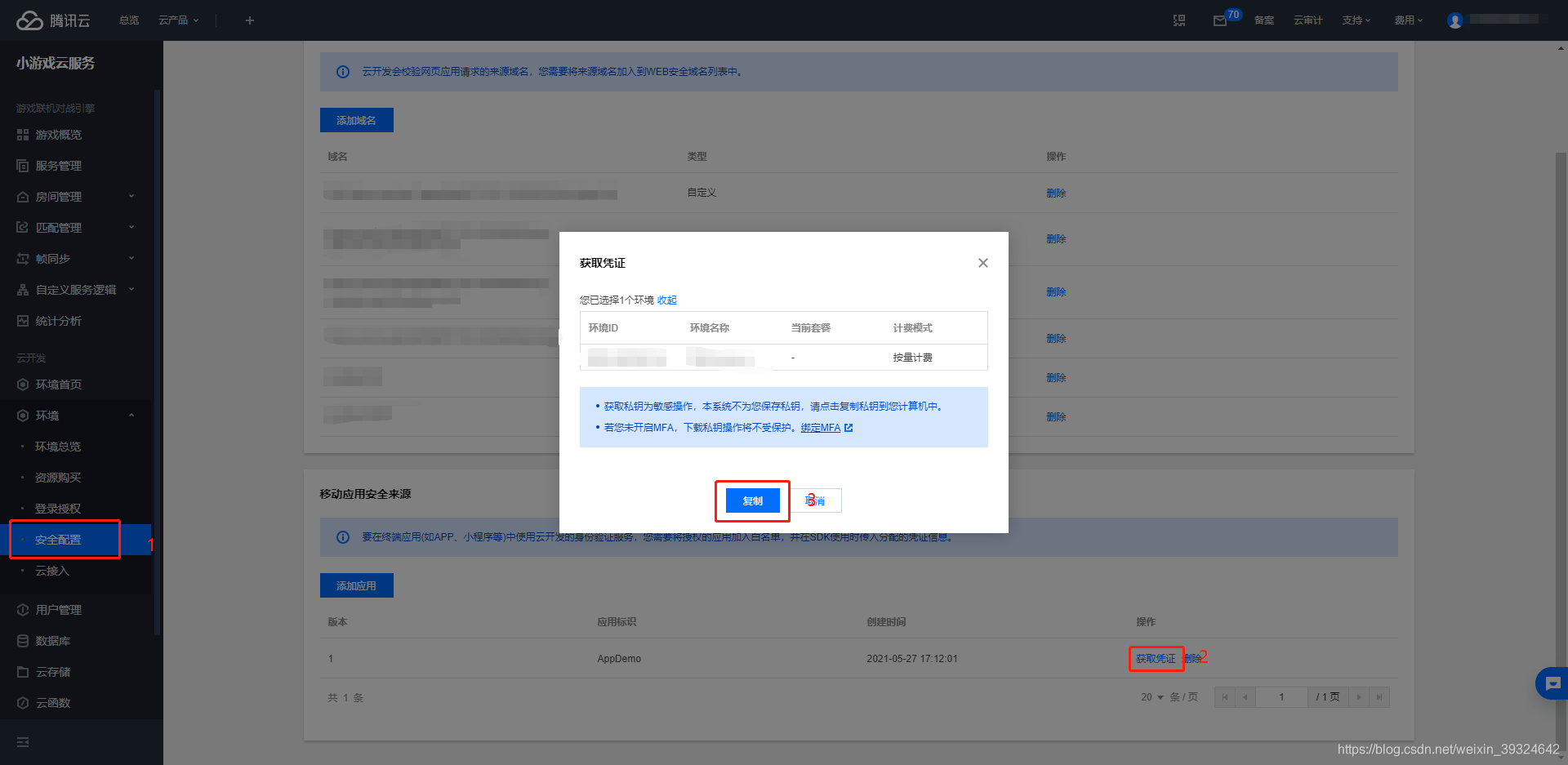Open 游戏概览 in sidebar
Image resolution: width=1568 pixels, height=765 pixels.
[59, 135]
